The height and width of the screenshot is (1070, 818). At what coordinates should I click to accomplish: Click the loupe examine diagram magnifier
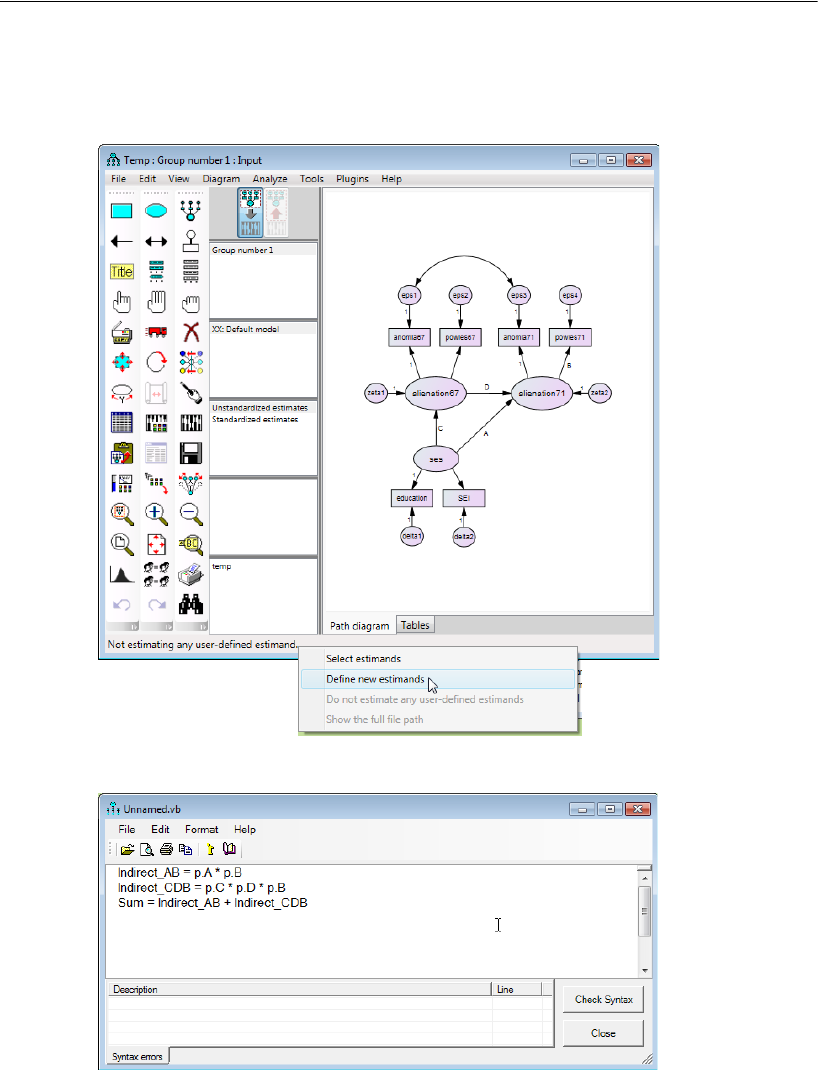[191, 544]
